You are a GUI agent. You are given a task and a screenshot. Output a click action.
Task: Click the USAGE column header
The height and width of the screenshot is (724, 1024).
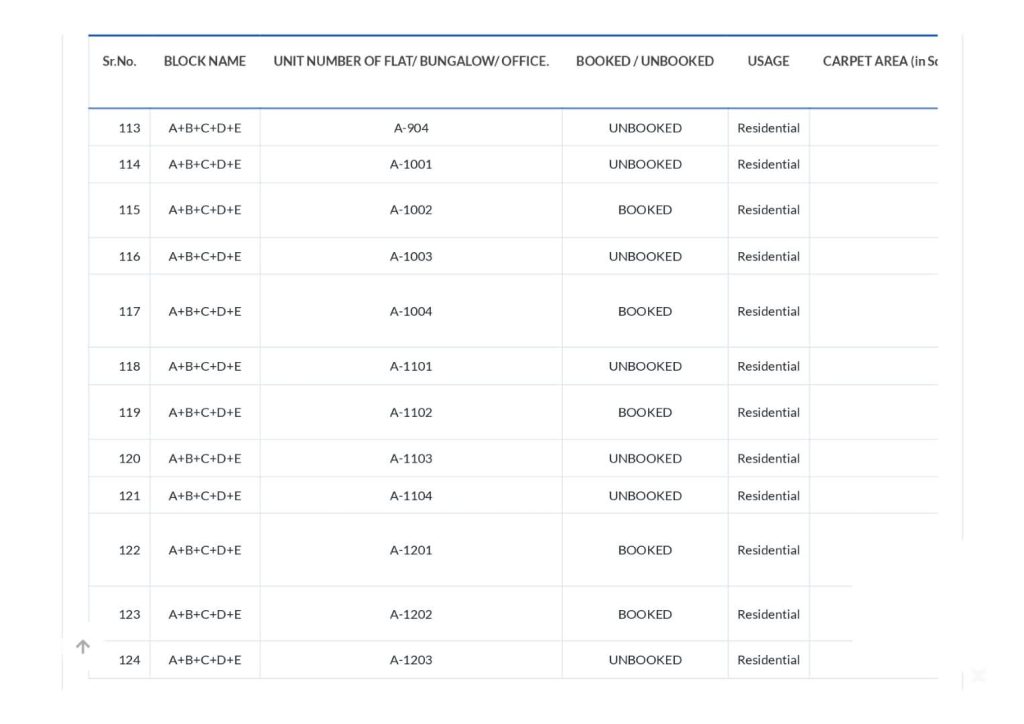pyautogui.click(x=768, y=61)
